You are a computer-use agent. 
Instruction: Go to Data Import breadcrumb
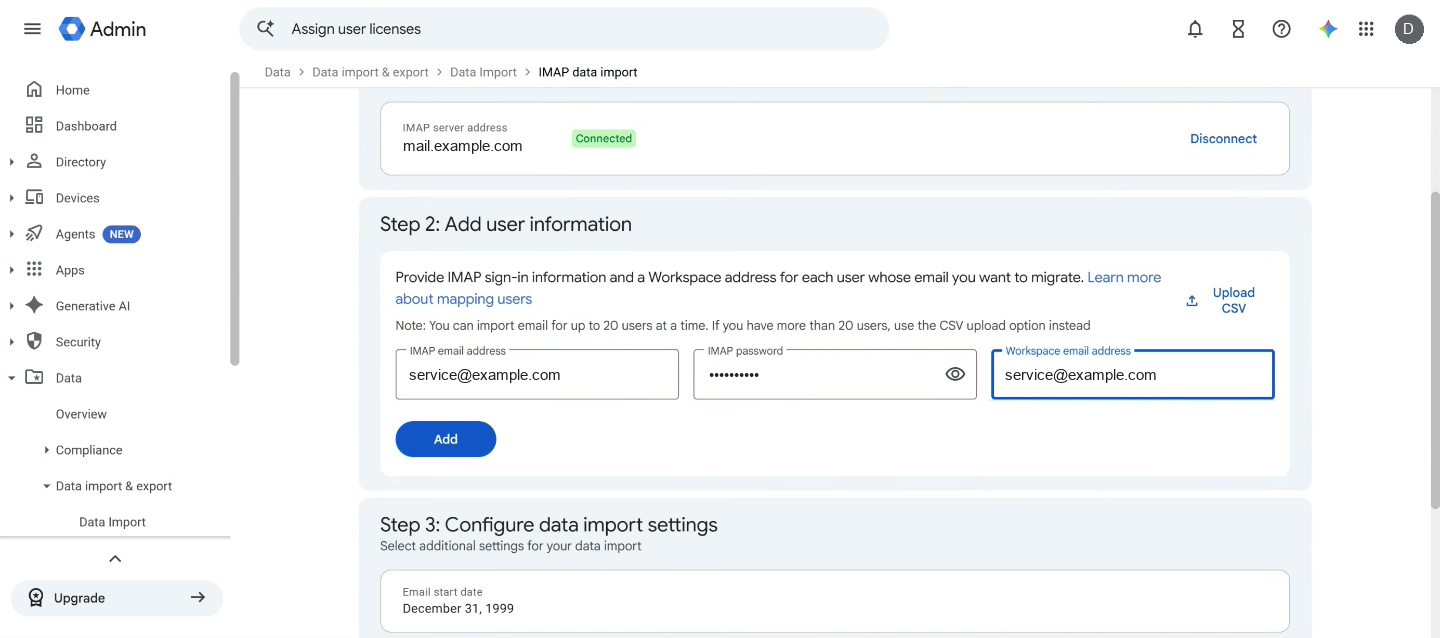coord(483,72)
